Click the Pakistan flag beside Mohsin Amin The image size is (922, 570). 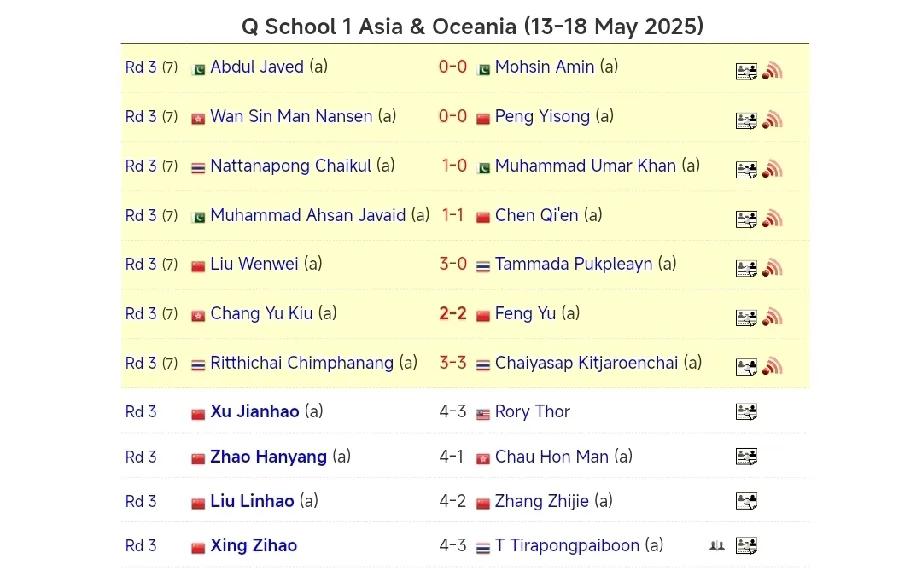[x=484, y=69]
